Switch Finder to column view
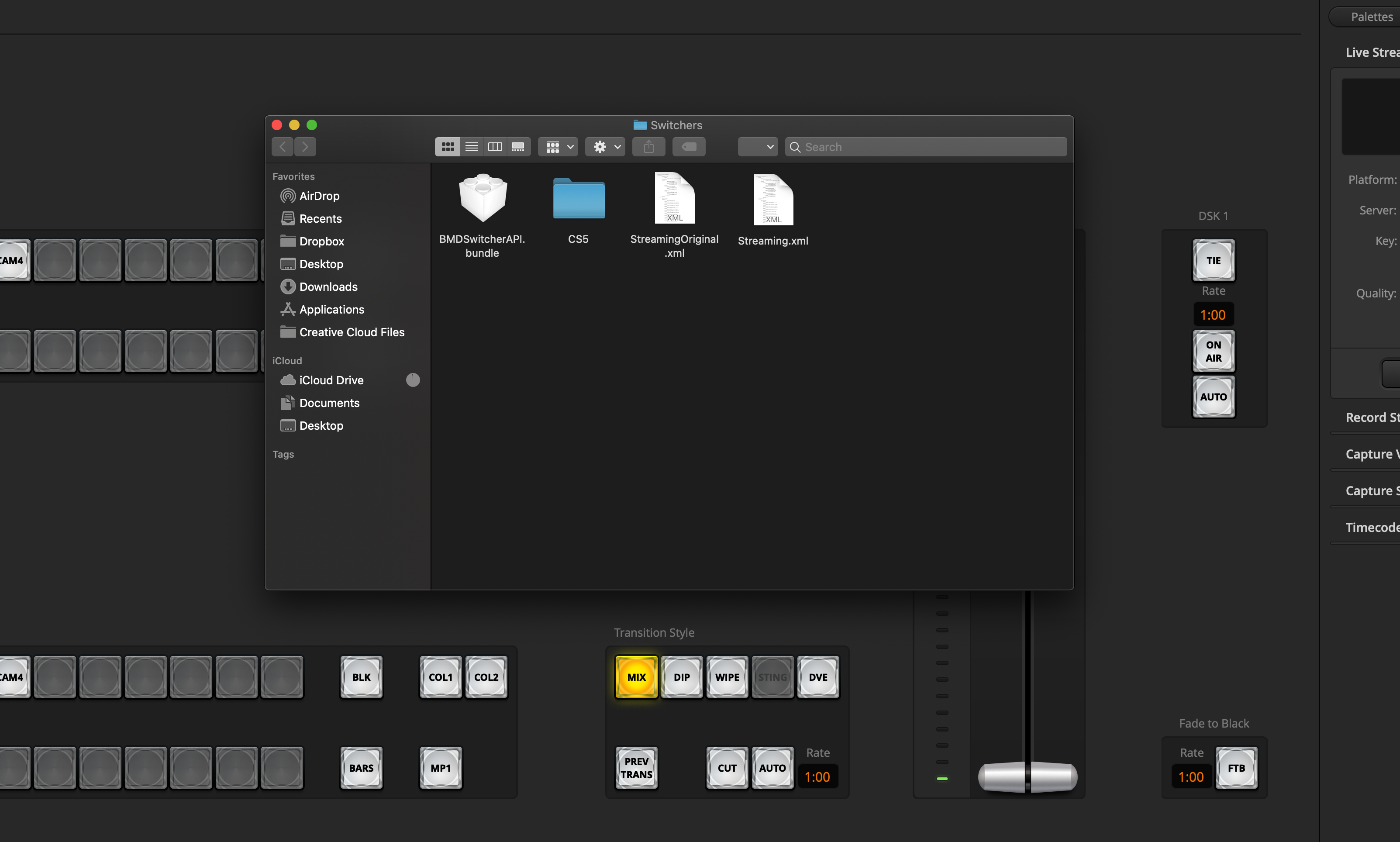Screen dimensions: 1400x842 coord(495,147)
